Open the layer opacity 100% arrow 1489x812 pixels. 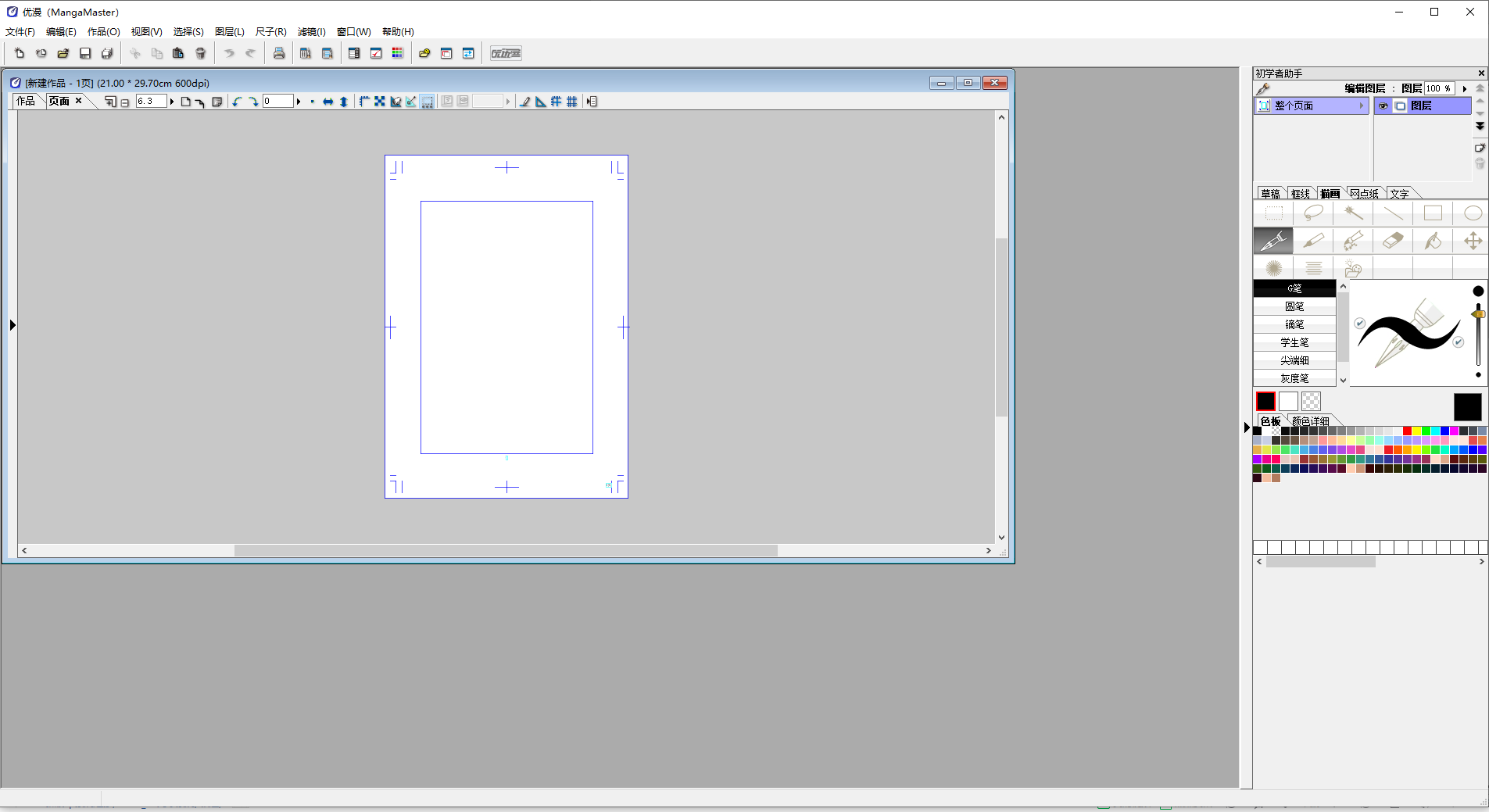1464,89
